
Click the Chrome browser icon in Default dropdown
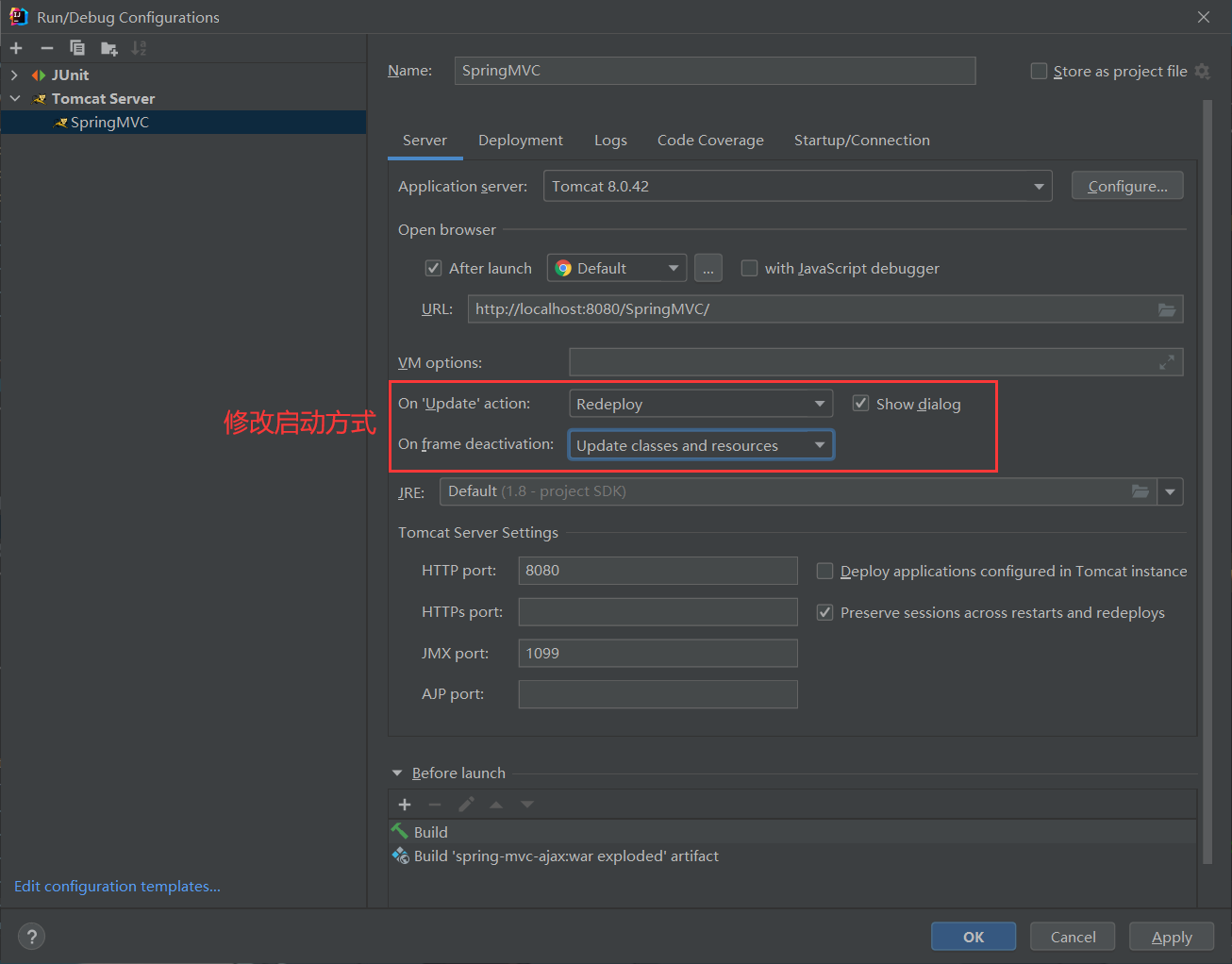click(x=563, y=268)
